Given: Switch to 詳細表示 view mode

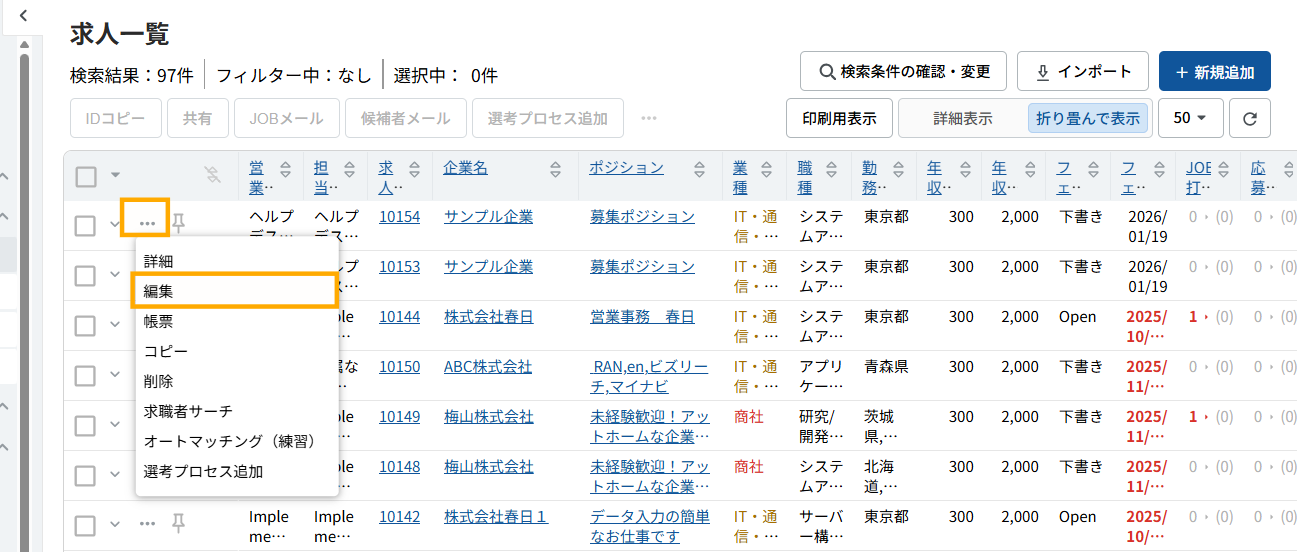Looking at the screenshot, I should click(x=962, y=118).
